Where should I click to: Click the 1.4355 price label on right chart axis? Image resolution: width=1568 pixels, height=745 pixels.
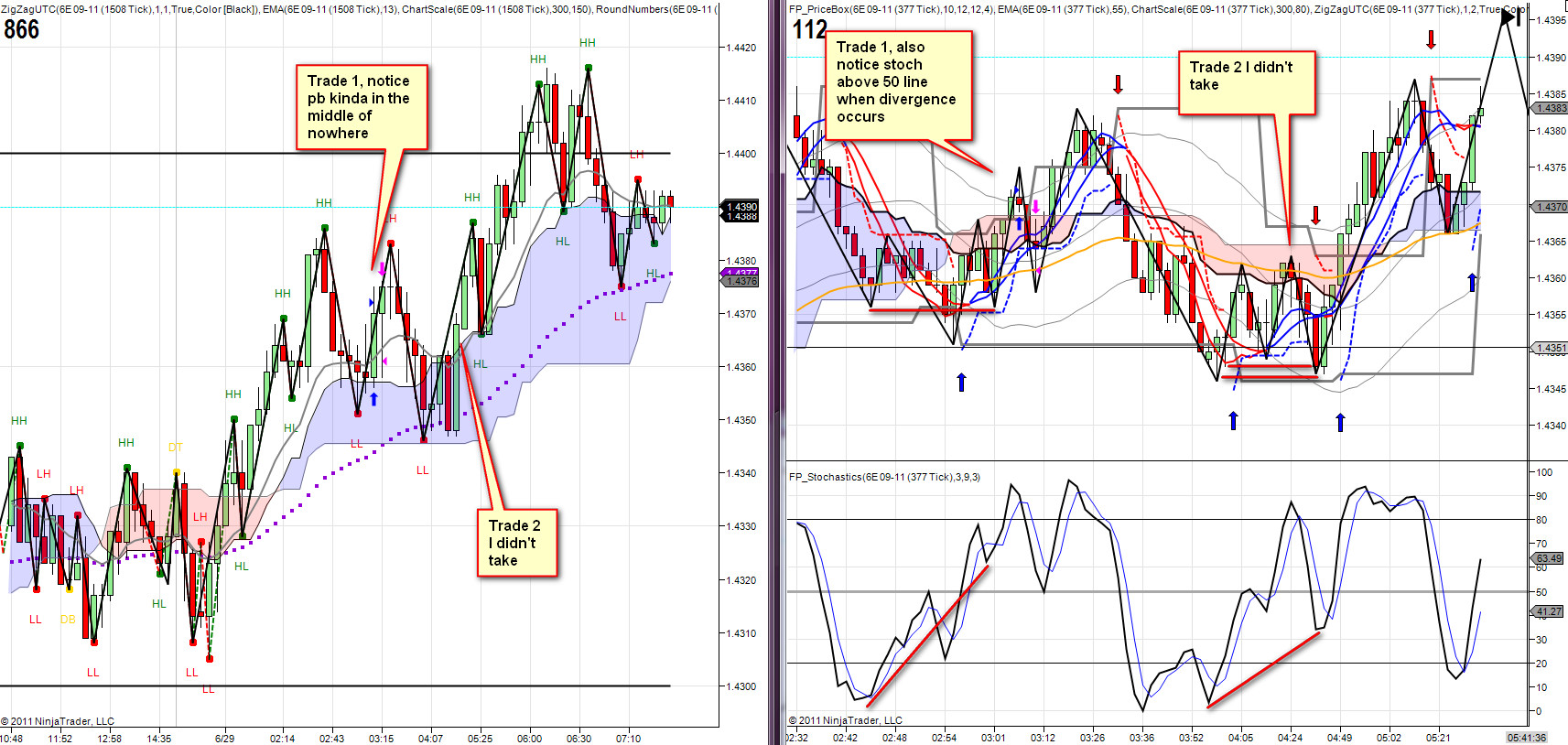(x=1551, y=315)
